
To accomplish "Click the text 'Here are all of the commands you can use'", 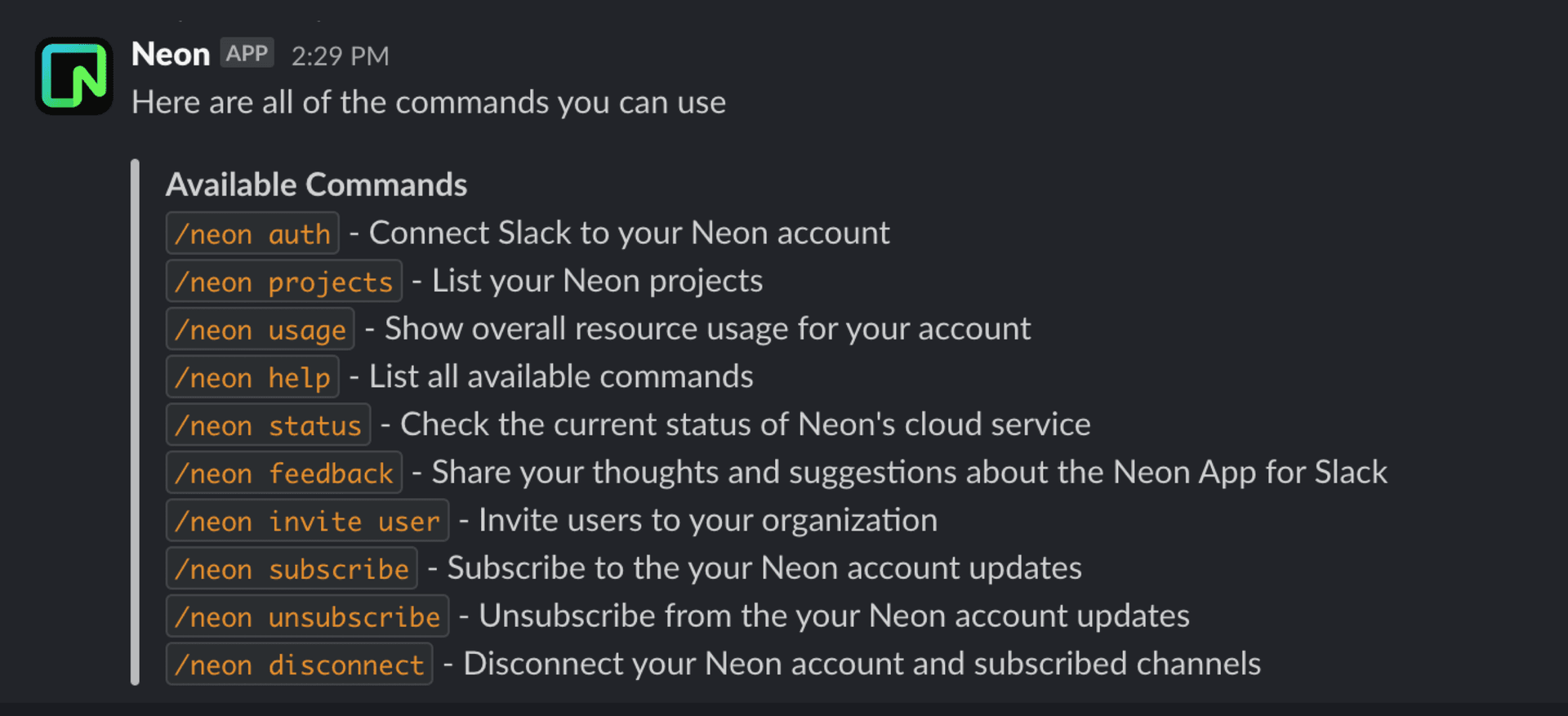I will tap(428, 103).
